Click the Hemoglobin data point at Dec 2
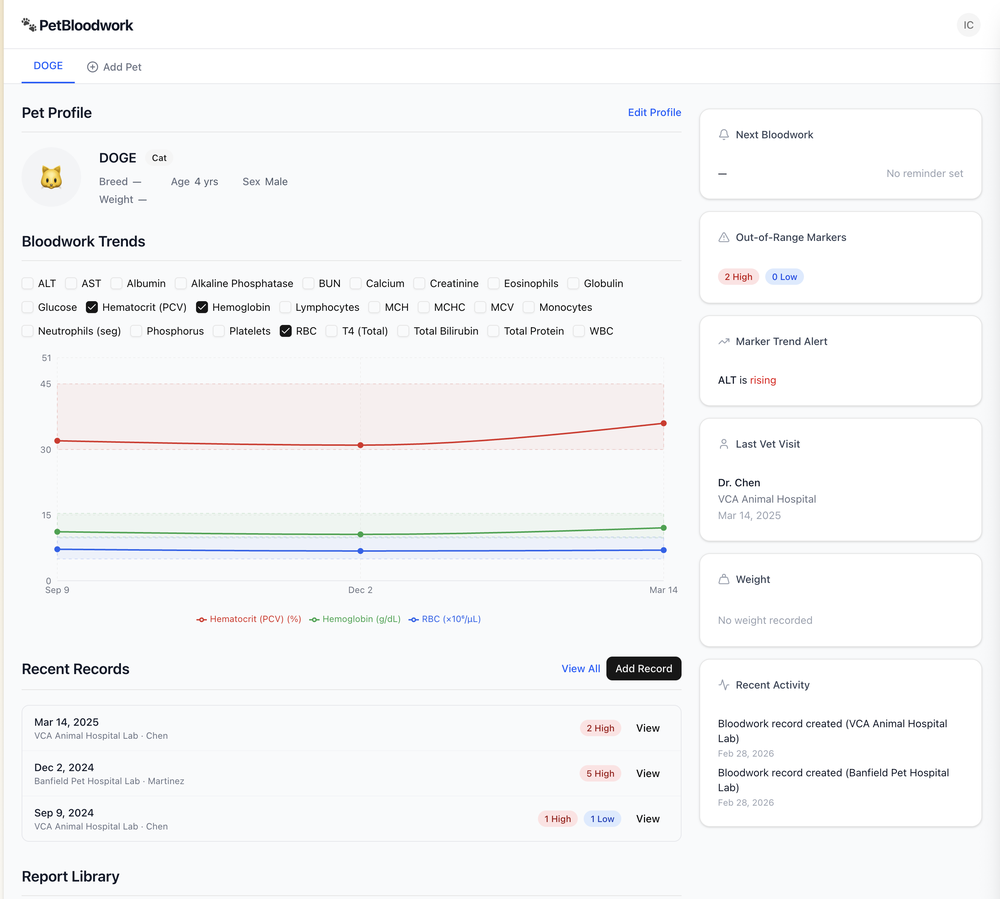 coord(360,534)
